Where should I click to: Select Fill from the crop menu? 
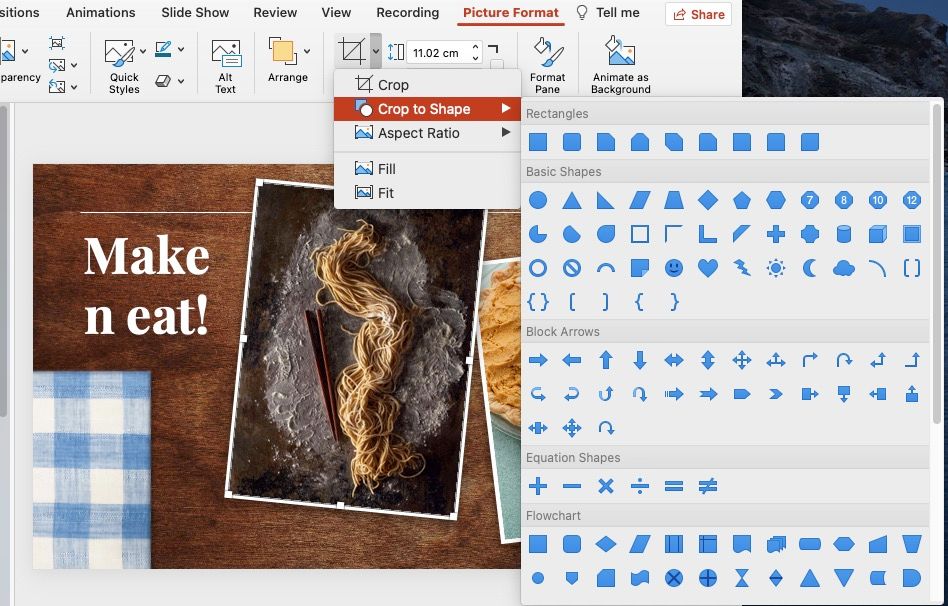coord(386,169)
